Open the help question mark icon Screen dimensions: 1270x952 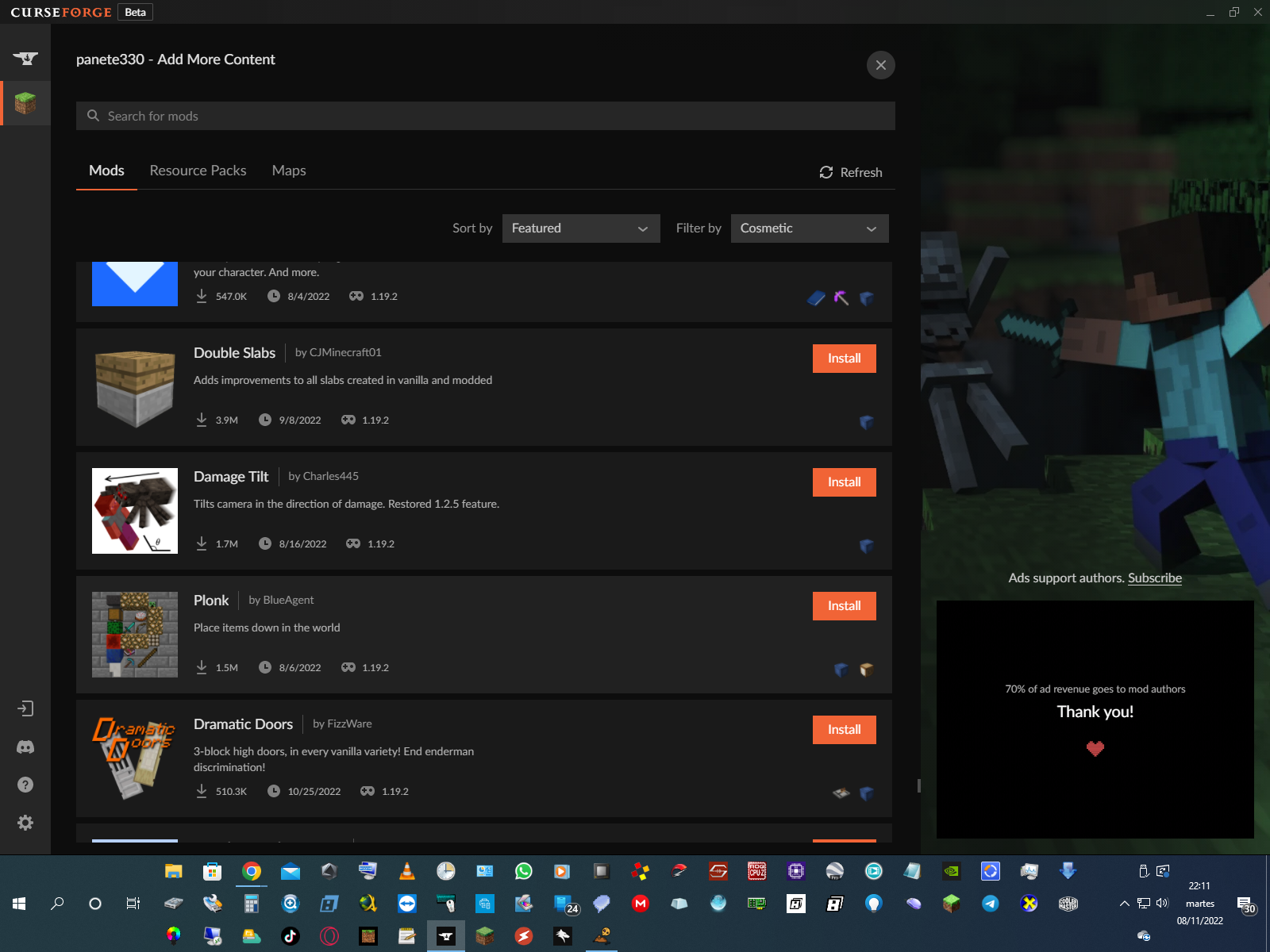(25, 785)
